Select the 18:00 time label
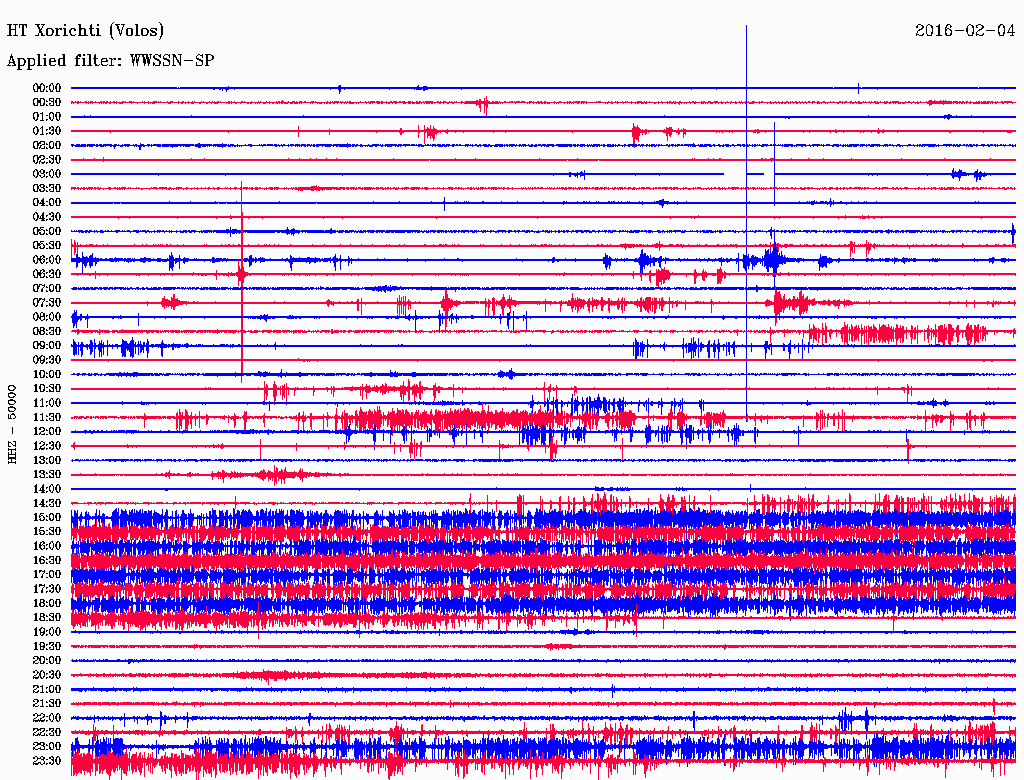 click(47, 603)
